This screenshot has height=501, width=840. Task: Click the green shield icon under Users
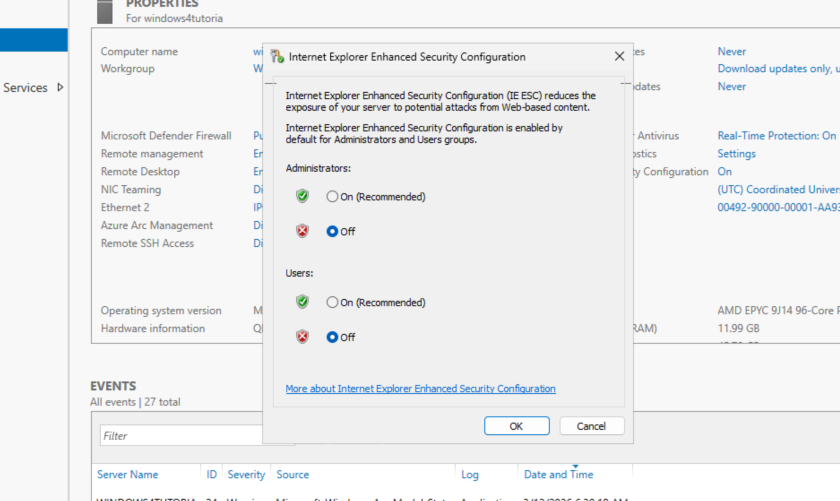[302, 302]
